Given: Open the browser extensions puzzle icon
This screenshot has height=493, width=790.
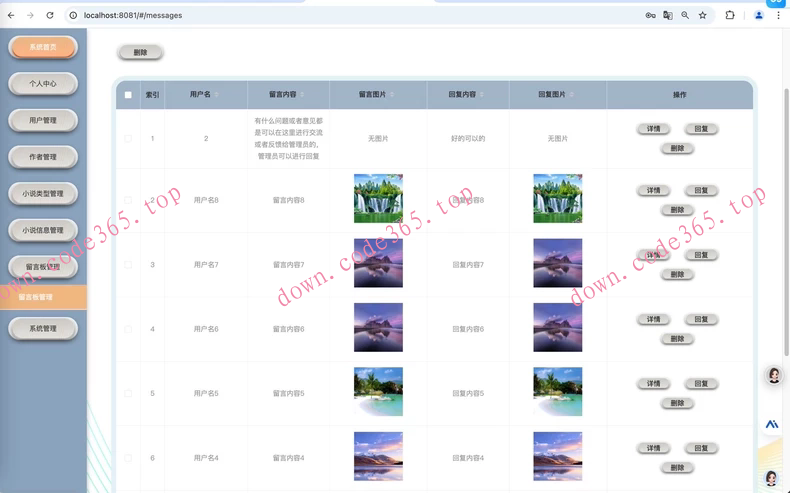Looking at the screenshot, I should 730,15.
